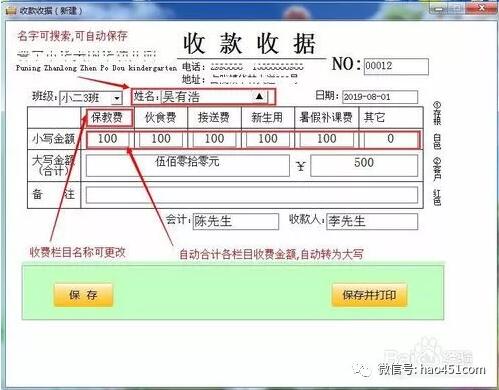Image resolution: width=499 pixels, height=390 pixels.
Task: Click the 保存并打印 button
Action: tap(369, 295)
